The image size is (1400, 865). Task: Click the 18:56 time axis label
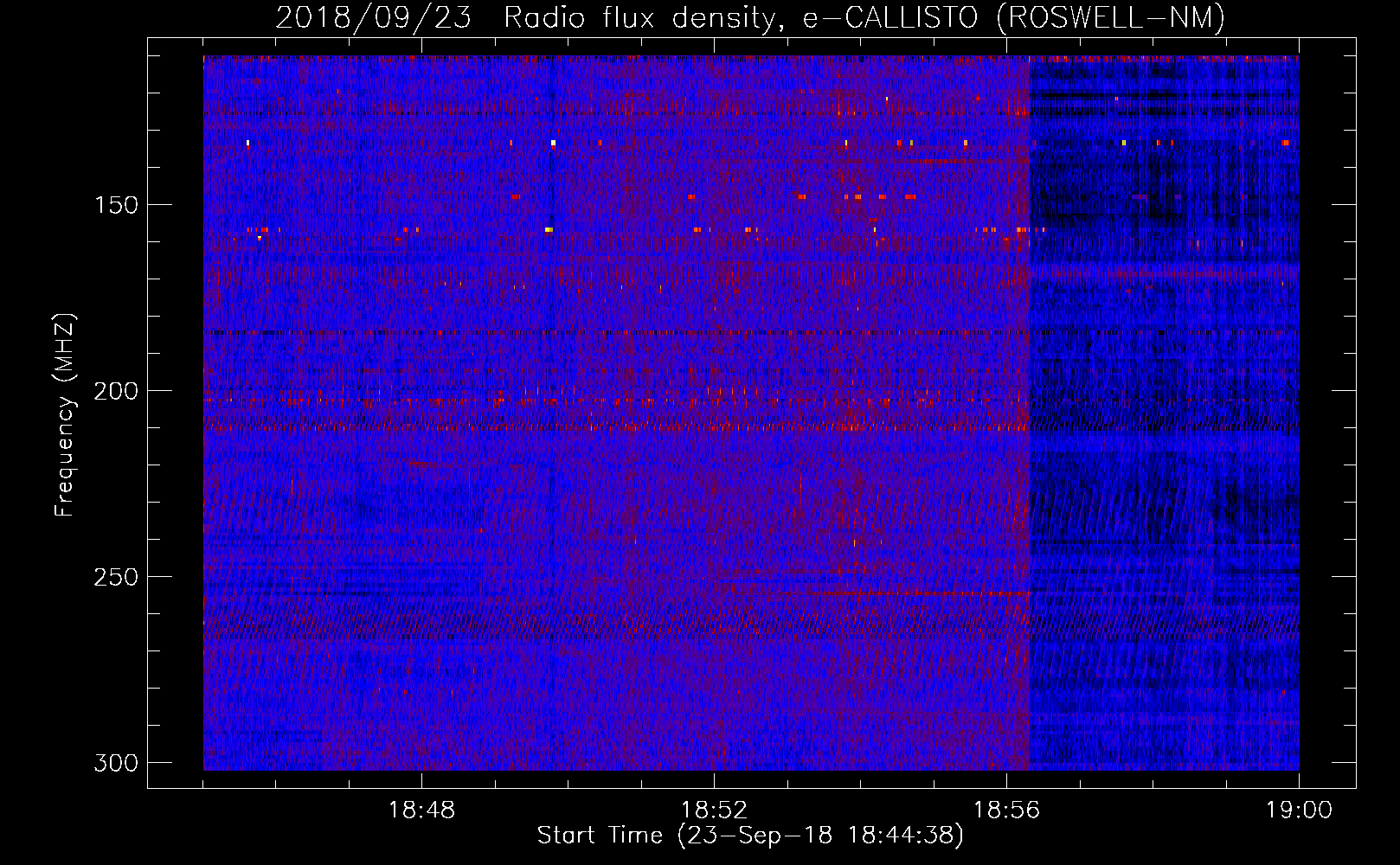1006,811
